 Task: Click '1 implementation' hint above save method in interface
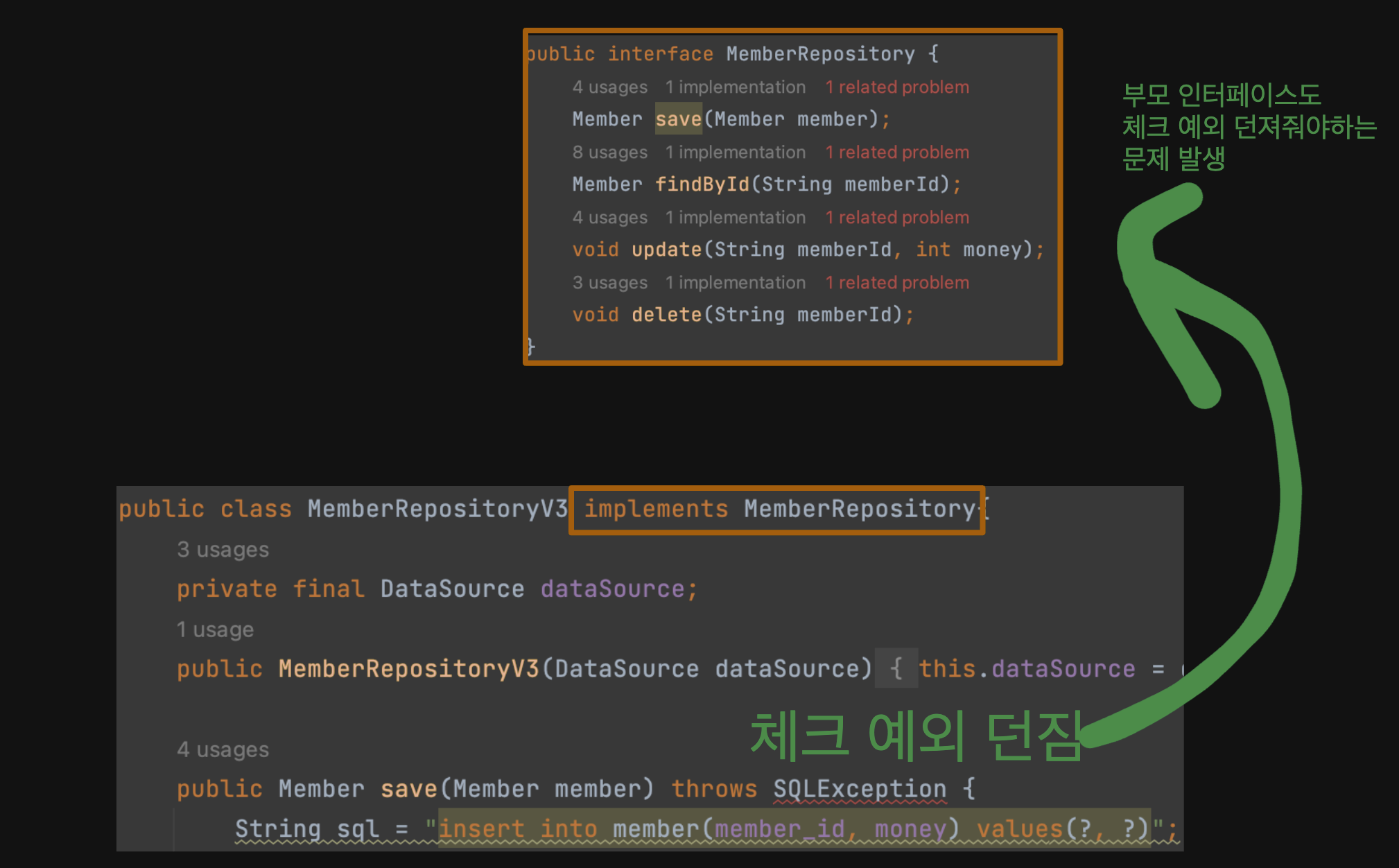click(x=736, y=87)
